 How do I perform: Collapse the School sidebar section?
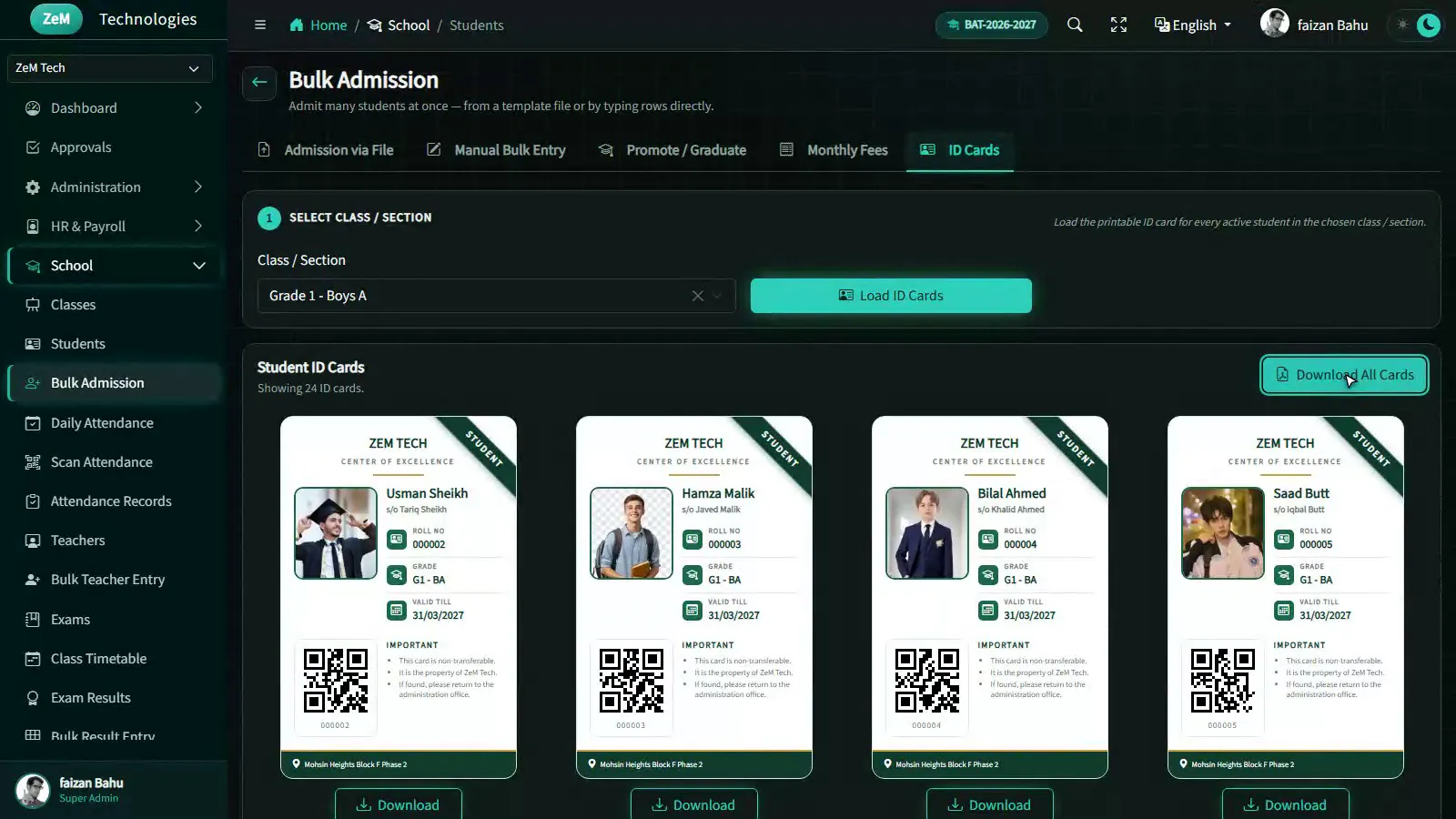(114, 266)
